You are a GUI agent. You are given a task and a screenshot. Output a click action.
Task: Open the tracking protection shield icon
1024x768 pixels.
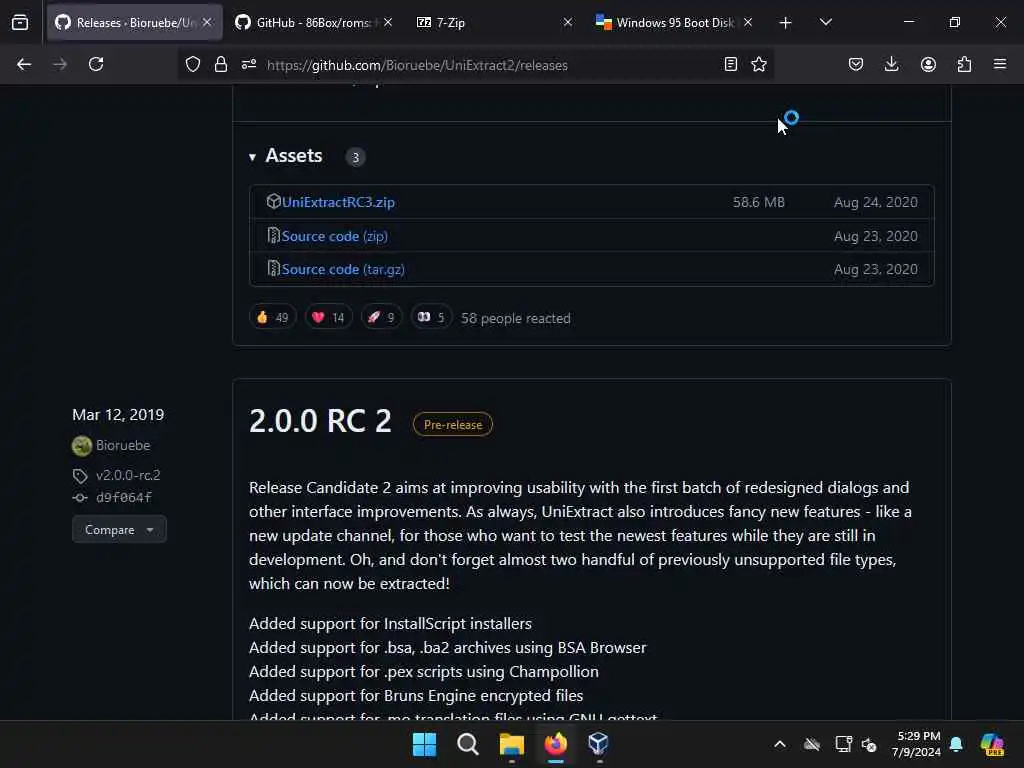[193, 64]
